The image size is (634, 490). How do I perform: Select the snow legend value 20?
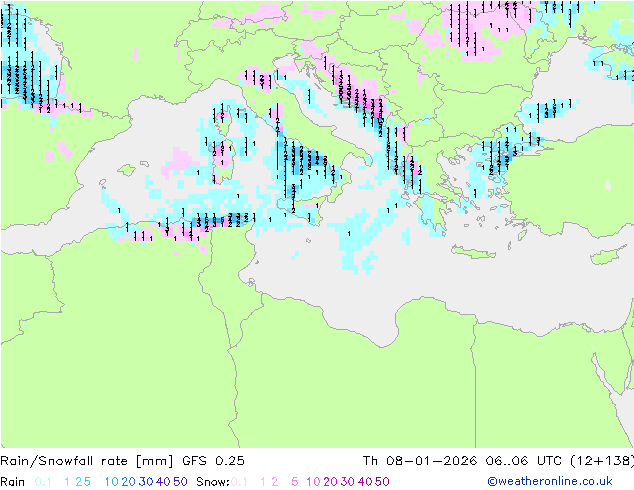click(330, 482)
